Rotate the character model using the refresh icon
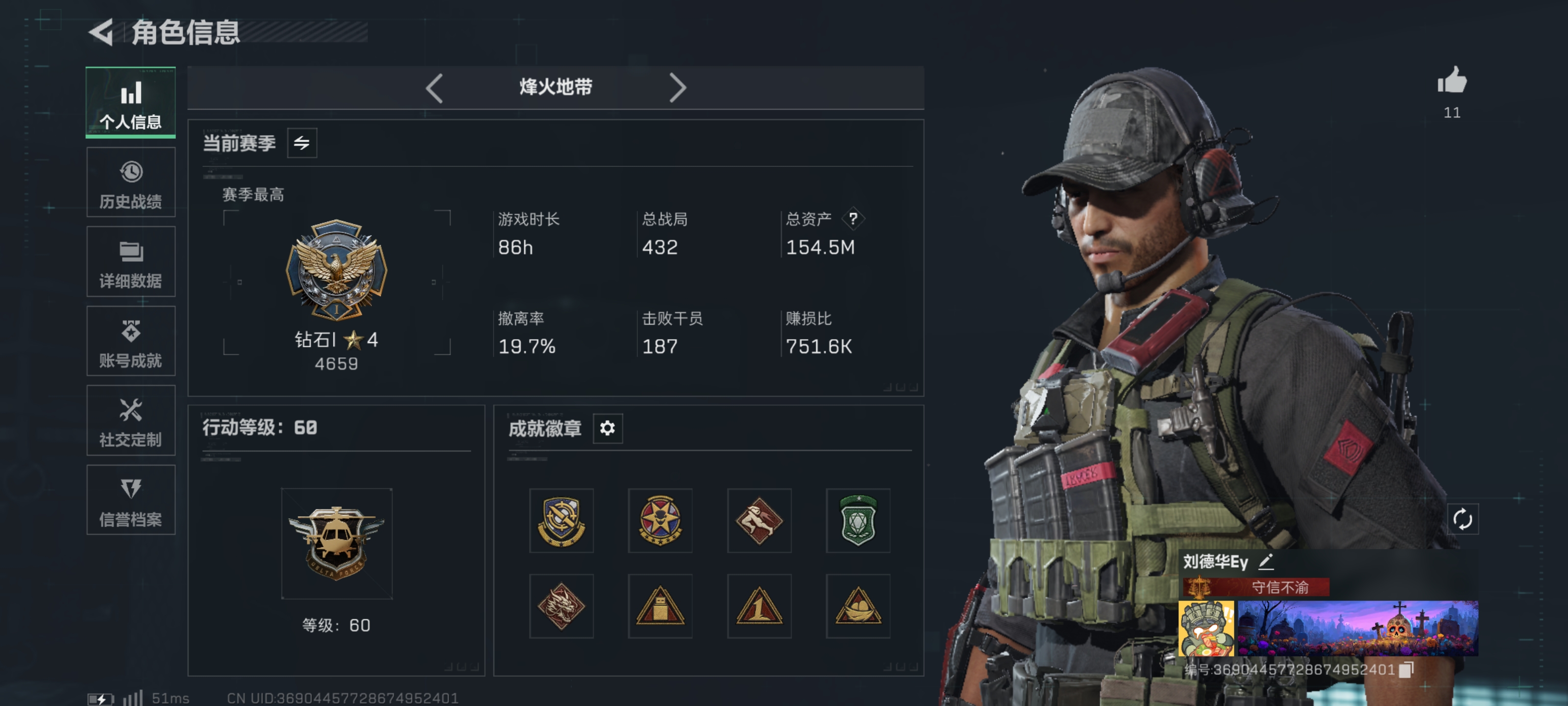1568x706 pixels. [1462, 519]
